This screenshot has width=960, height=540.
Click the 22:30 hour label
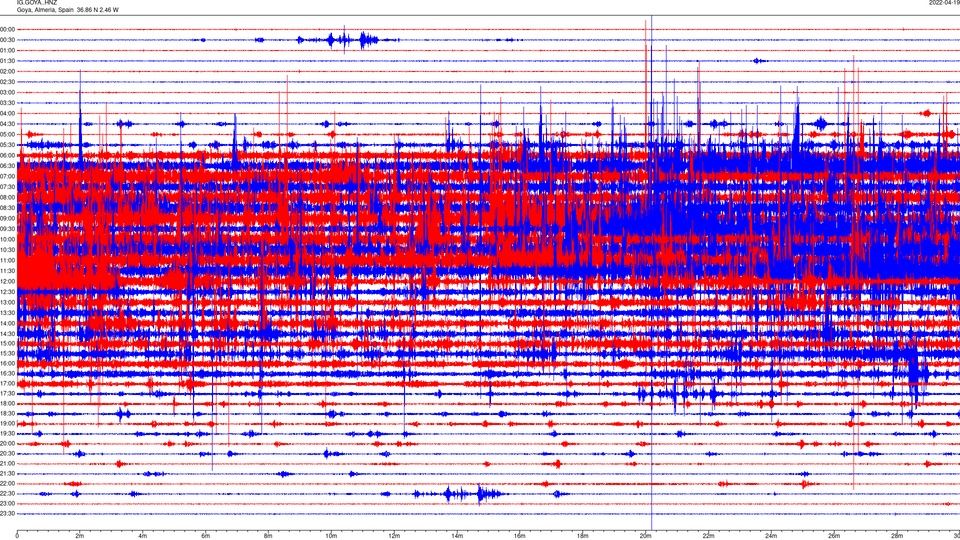tap(7, 493)
